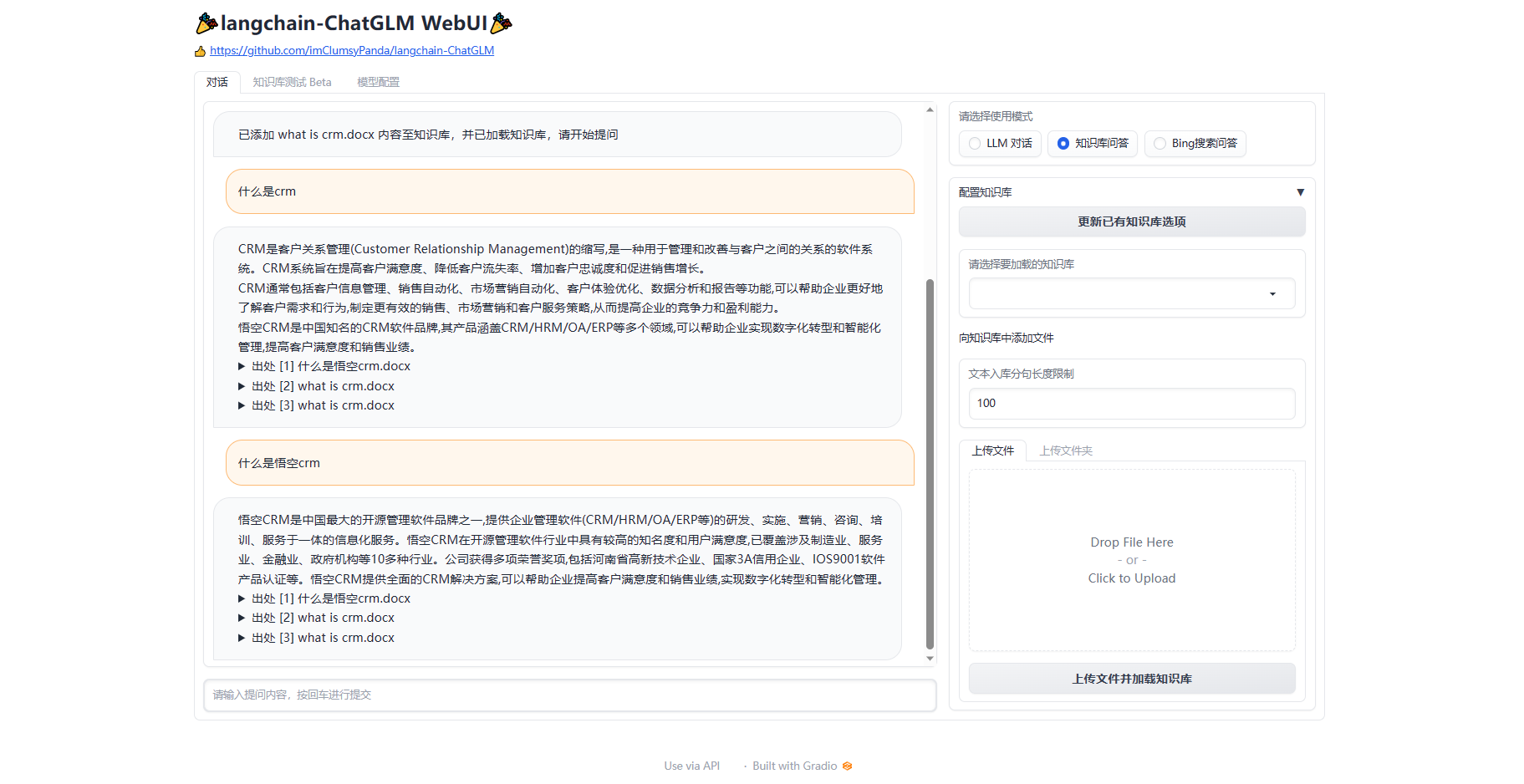The image size is (1524, 784).
Task: Click the 请选择使用模式 label
Action: point(996,116)
